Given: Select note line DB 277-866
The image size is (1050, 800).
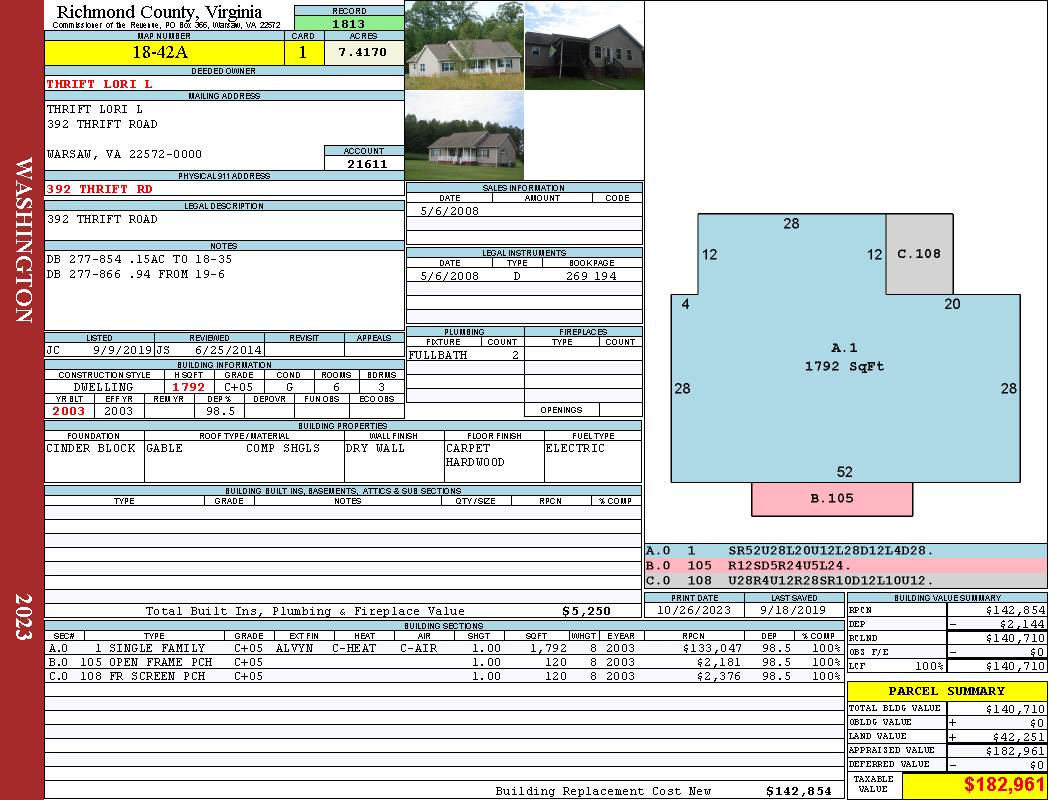Looking at the screenshot, I should coord(135,274).
